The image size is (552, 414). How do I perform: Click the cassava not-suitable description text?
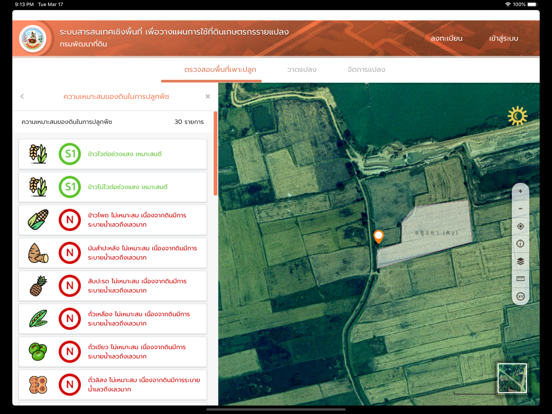(x=142, y=253)
